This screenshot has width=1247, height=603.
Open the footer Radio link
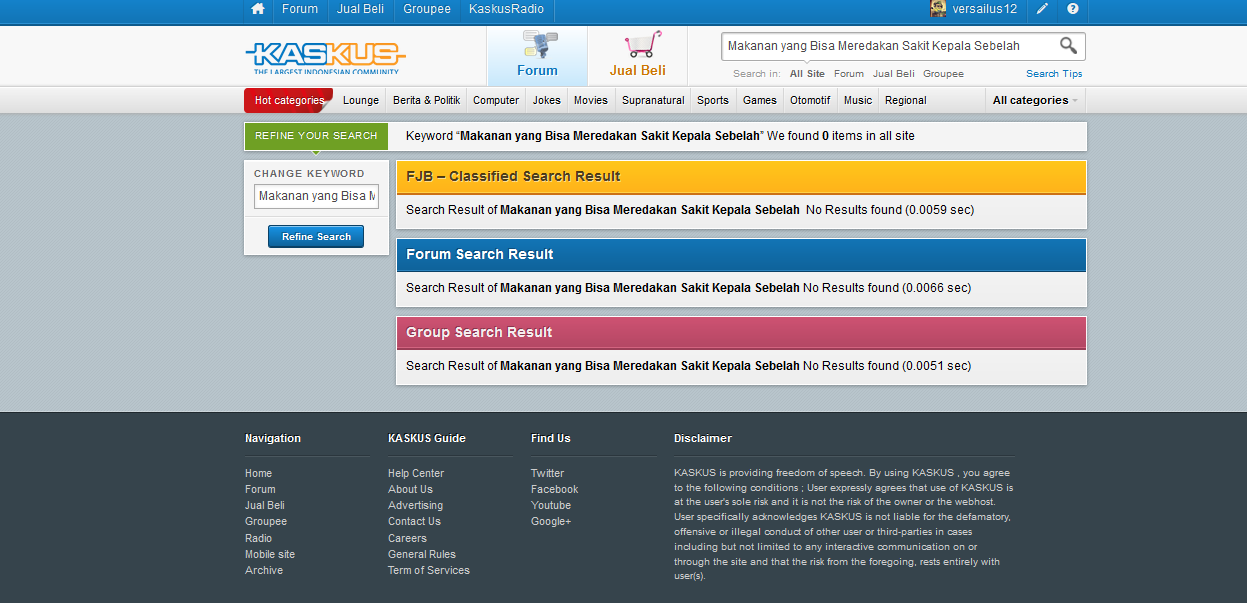258,538
